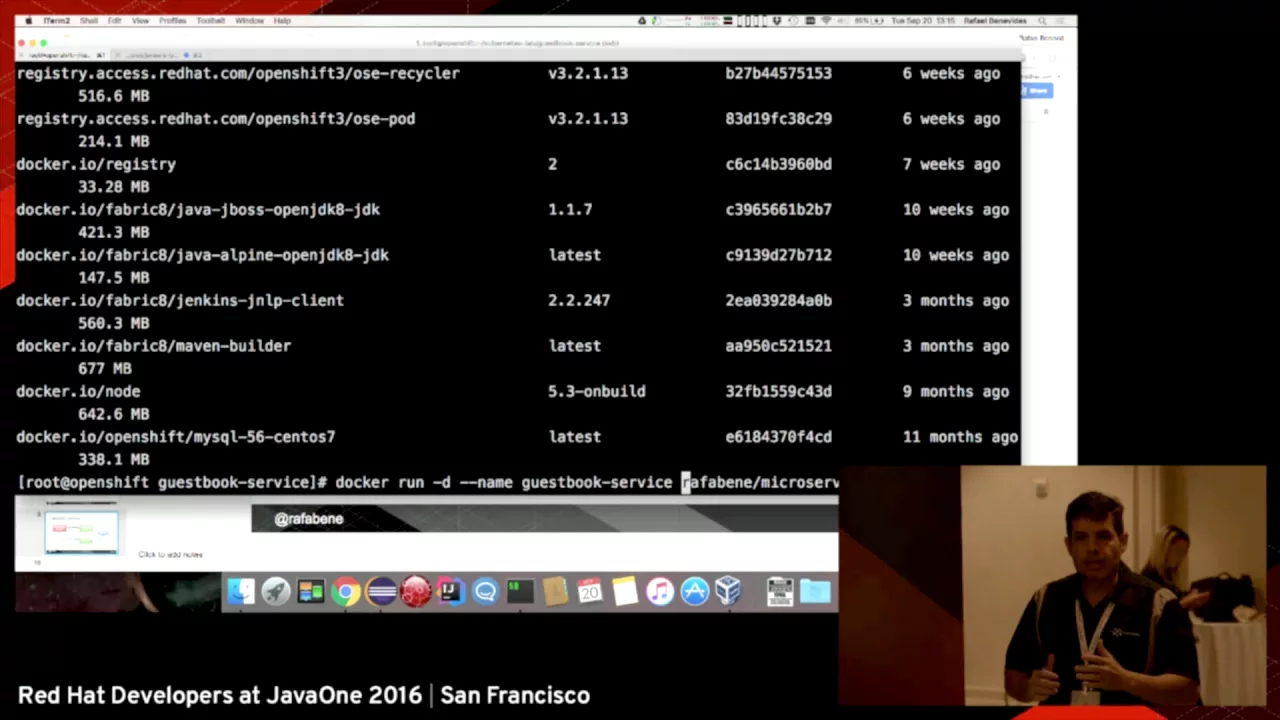This screenshot has width=1280, height=720.
Task: Click the blue Share button in background window
Action: pos(1037,90)
